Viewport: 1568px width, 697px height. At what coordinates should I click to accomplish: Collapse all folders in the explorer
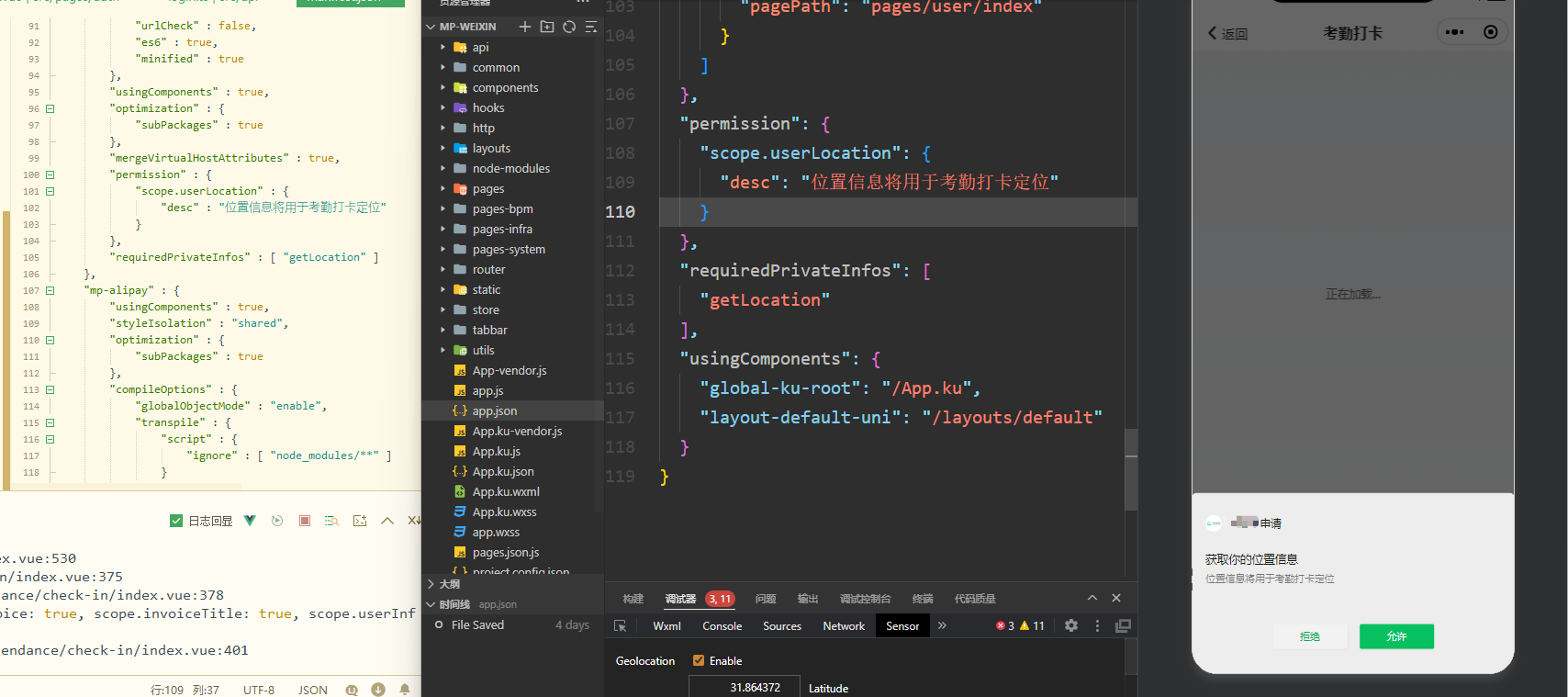(x=590, y=27)
